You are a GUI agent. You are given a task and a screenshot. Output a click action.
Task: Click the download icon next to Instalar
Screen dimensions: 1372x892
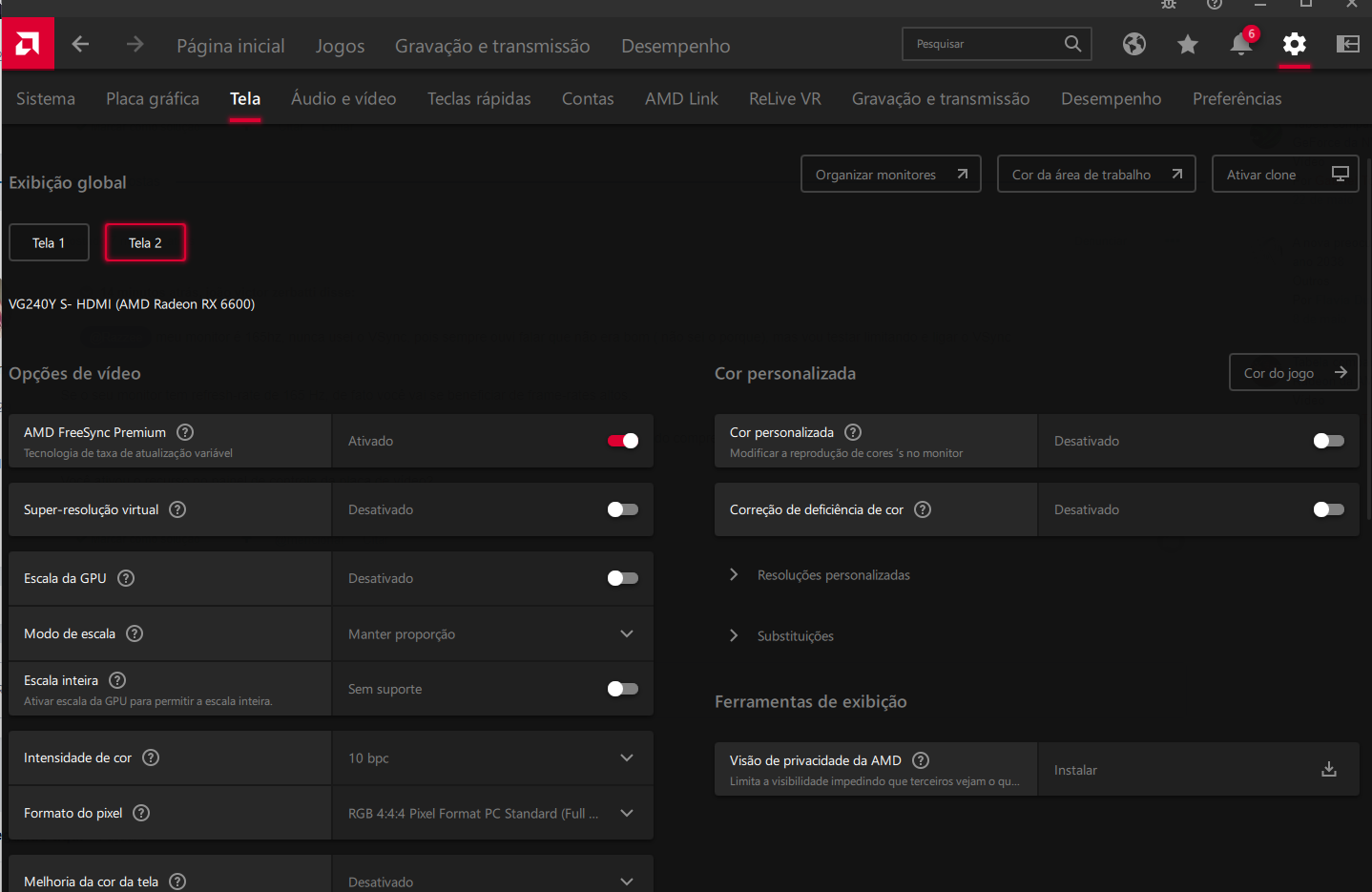[x=1329, y=769]
